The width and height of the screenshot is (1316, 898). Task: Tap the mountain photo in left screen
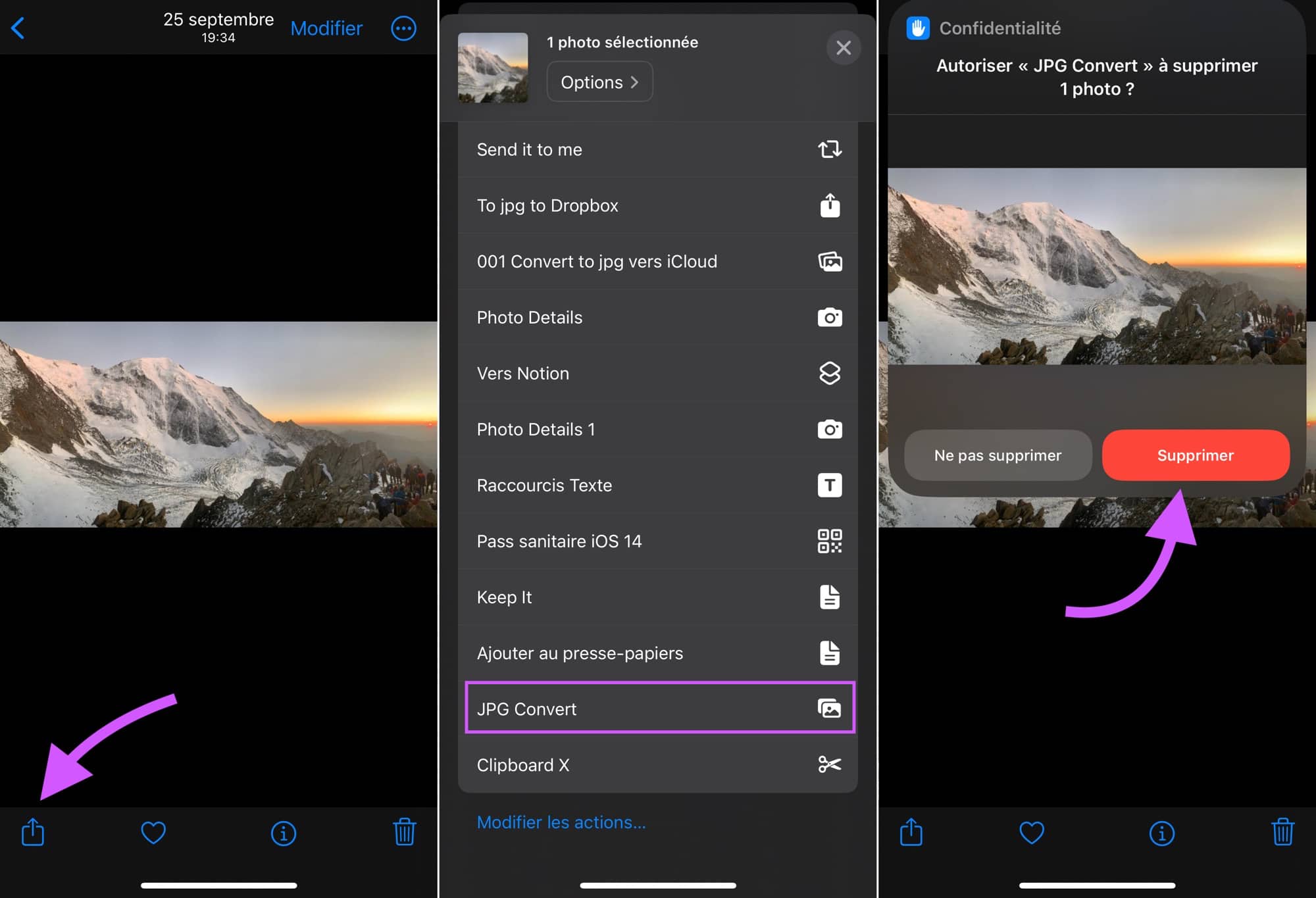[x=218, y=424]
